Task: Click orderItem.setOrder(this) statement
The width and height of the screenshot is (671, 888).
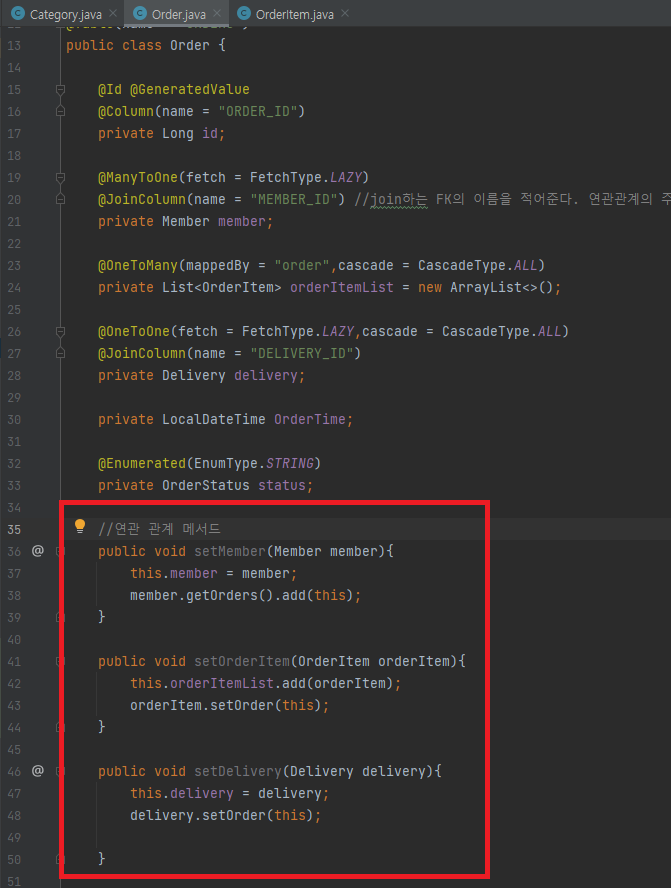Action: 229,705
